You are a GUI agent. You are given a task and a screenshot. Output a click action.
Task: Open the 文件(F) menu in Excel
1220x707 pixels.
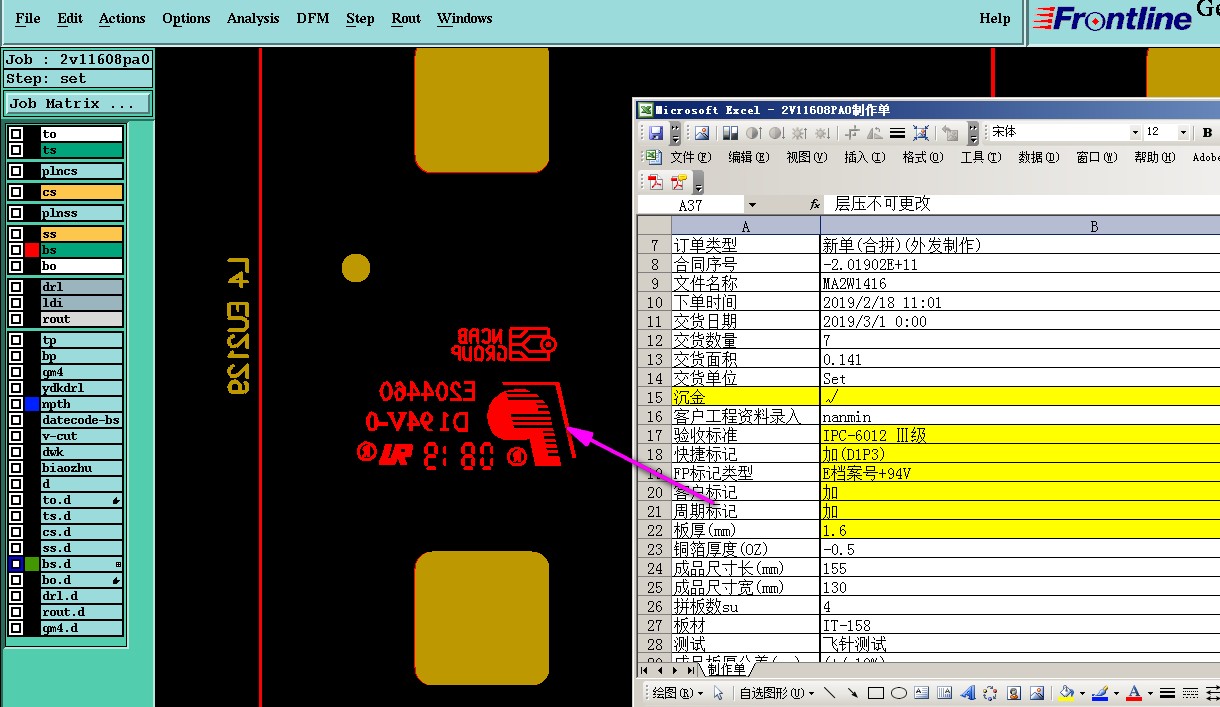click(x=690, y=157)
